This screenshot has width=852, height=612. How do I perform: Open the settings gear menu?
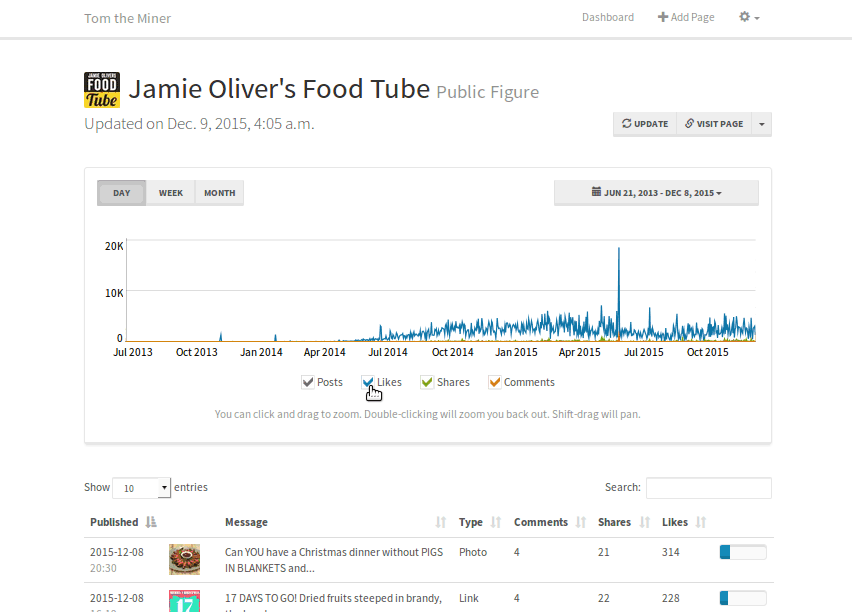click(749, 17)
